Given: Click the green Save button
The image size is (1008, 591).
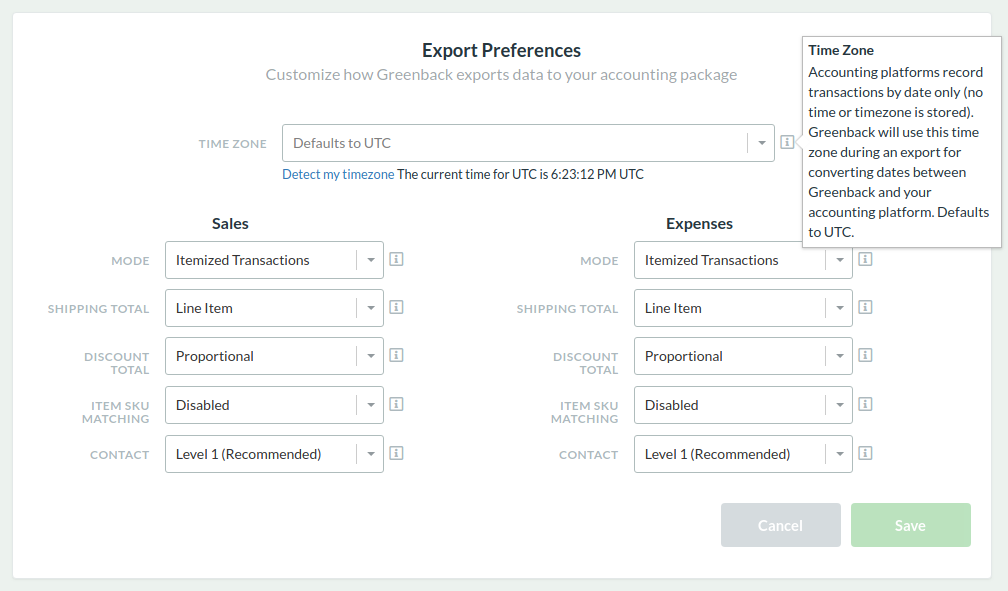Looking at the screenshot, I should (x=910, y=525).
